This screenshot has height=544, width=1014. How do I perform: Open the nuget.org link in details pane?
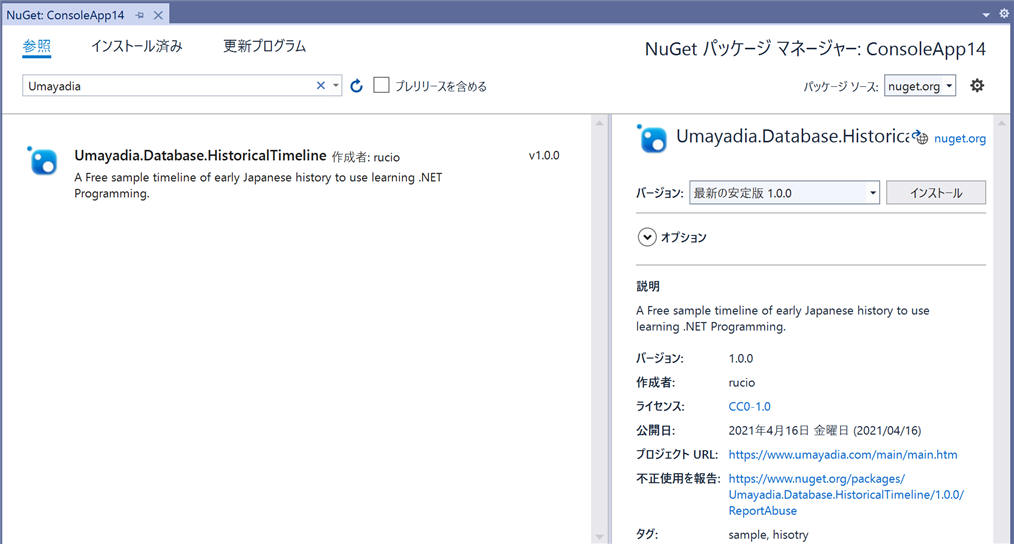[x=960, y=138]
